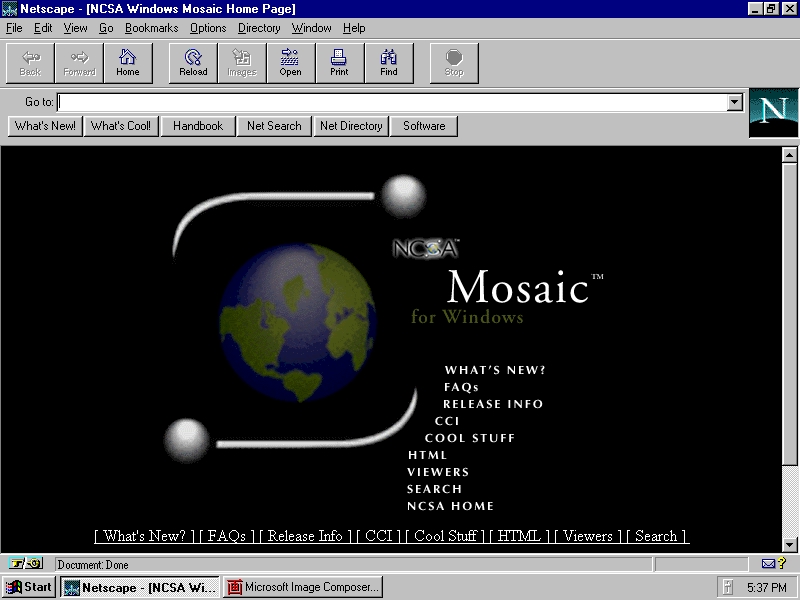Image resolution: width=800 pixels, height=600 pixels.
Task: Click the vertical scrollbar up arrow
Action: click(x=789, y=155)
